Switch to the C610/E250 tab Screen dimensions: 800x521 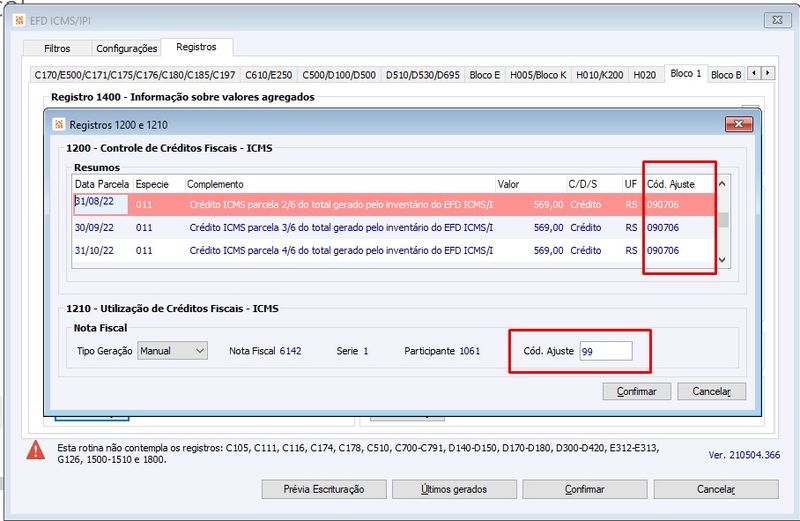(x=268, y=75)
